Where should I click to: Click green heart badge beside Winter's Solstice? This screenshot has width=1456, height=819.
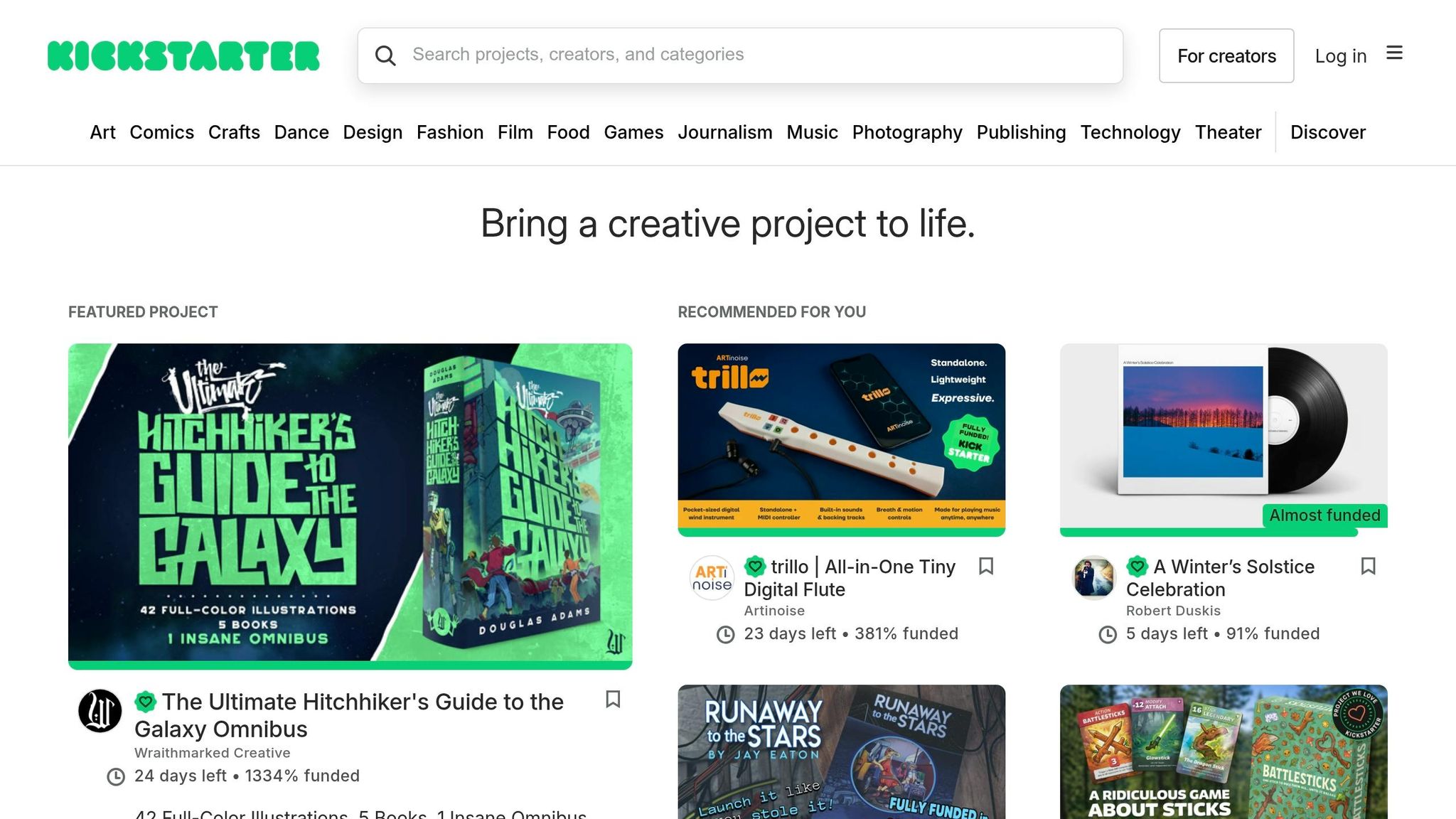1137,567
